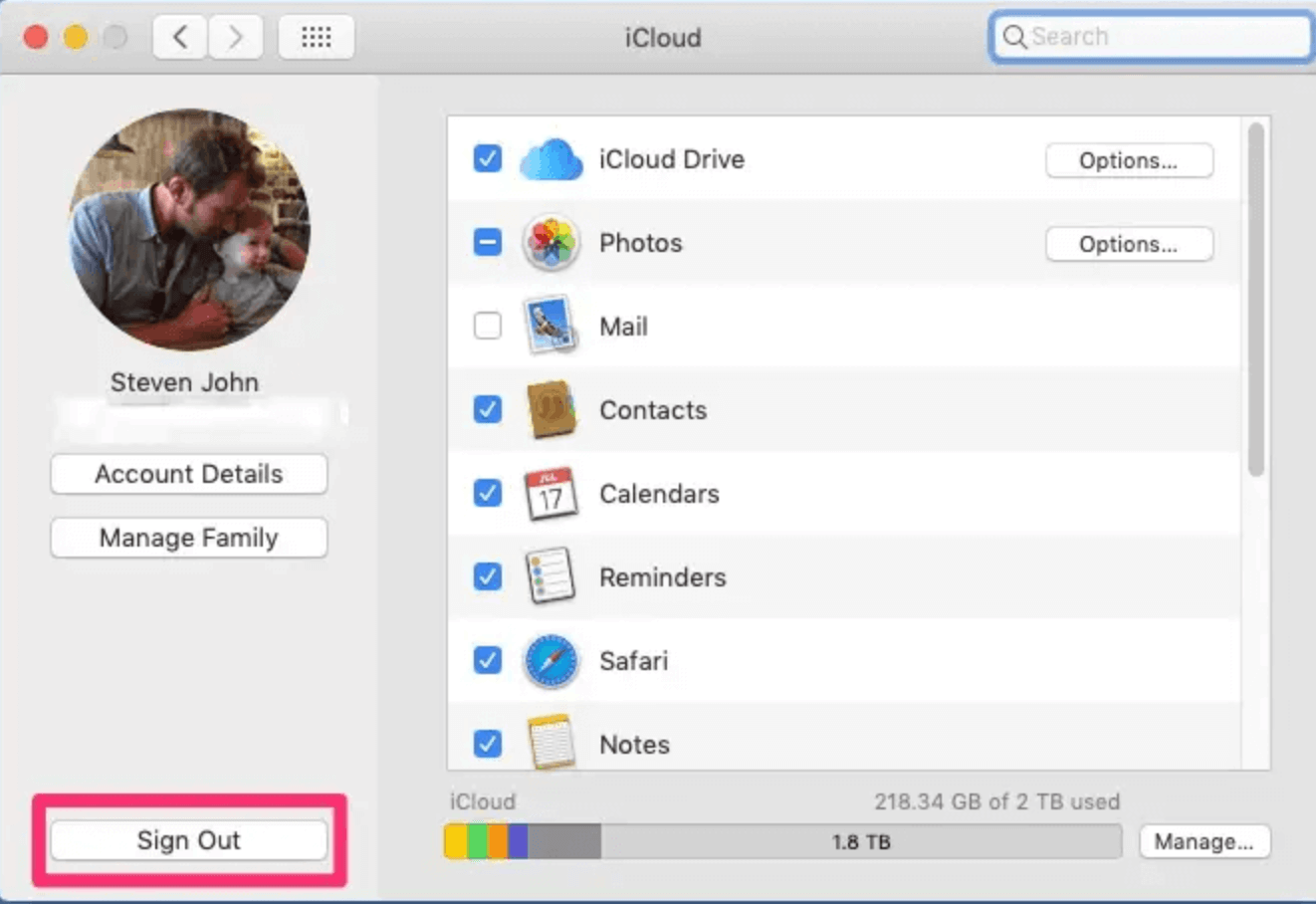1316x904 pixels.
Task: Select the Reminders icon
Action: (551, 576)
